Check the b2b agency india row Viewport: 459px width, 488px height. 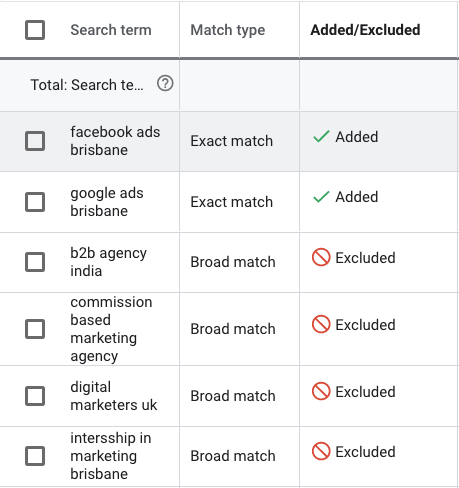point(35,262)
